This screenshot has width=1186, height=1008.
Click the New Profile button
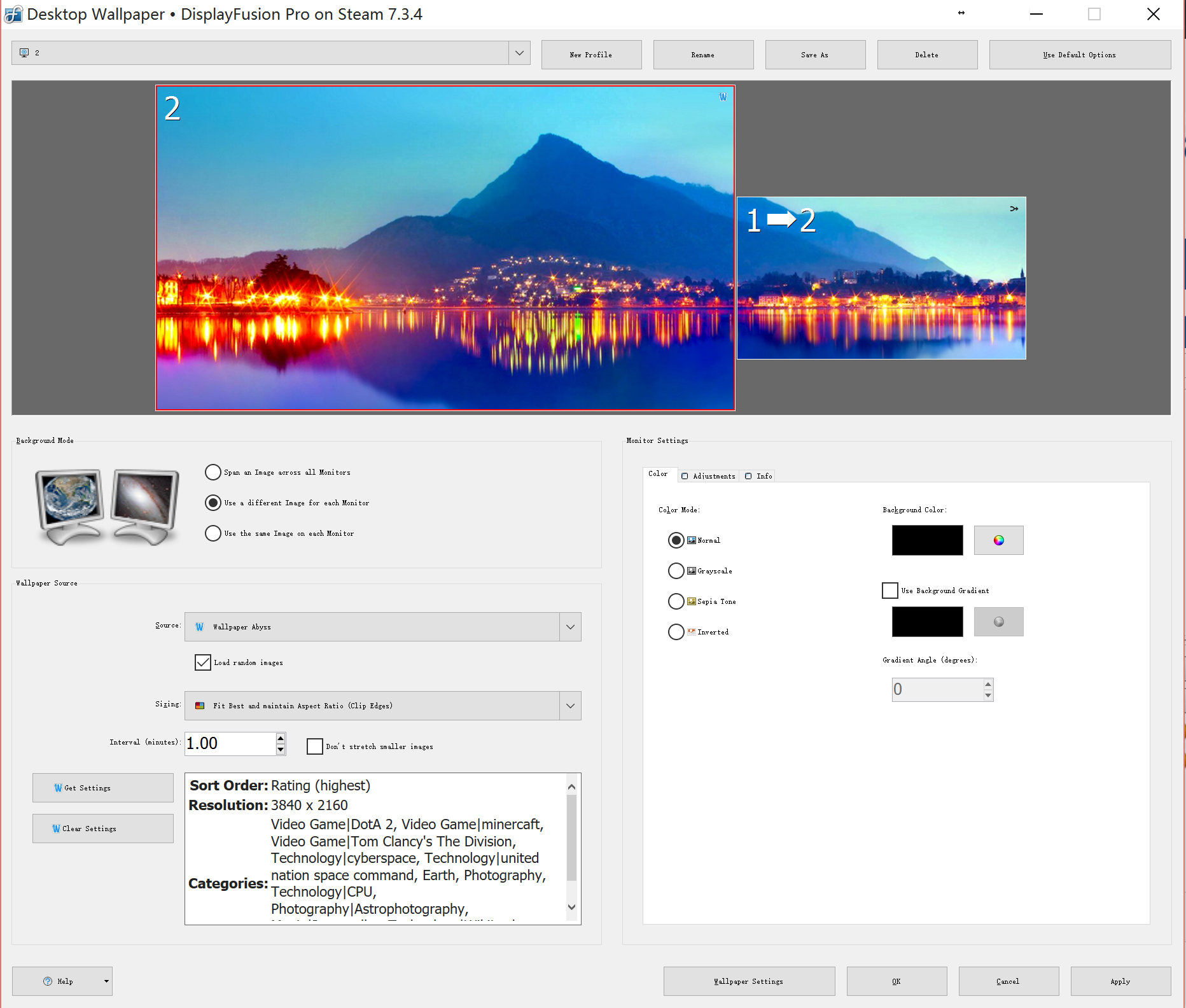pos(591,55)
